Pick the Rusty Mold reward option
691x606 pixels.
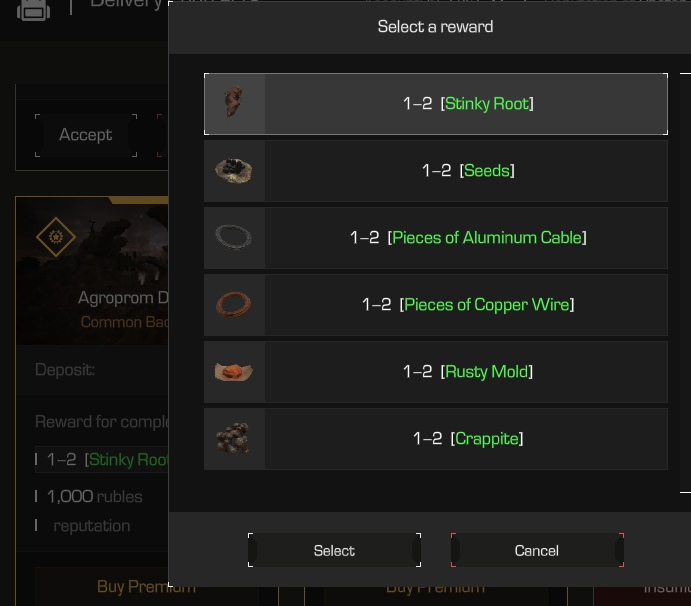click(436, 372)
